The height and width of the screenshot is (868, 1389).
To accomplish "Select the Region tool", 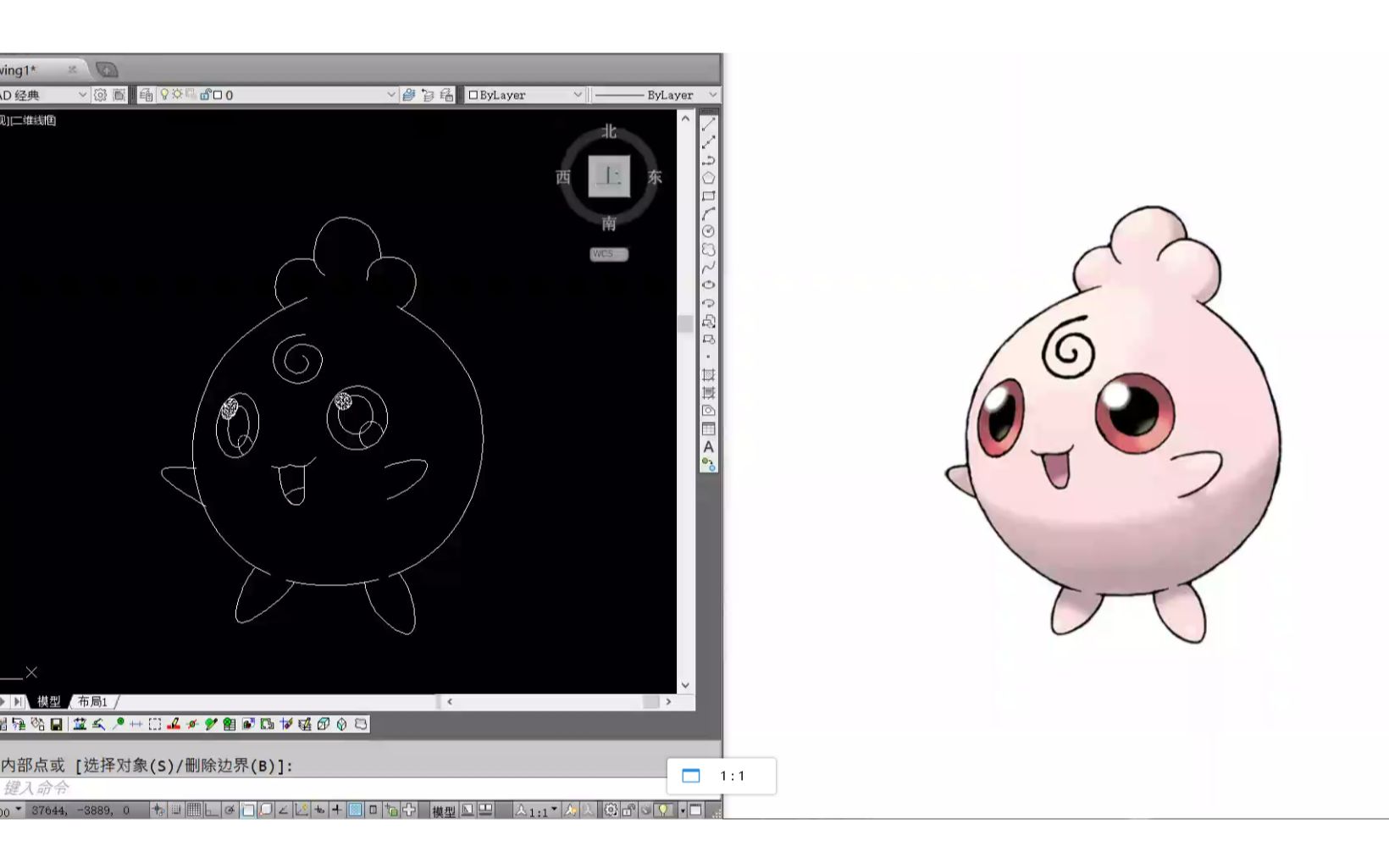I will (x=709, y=411).
